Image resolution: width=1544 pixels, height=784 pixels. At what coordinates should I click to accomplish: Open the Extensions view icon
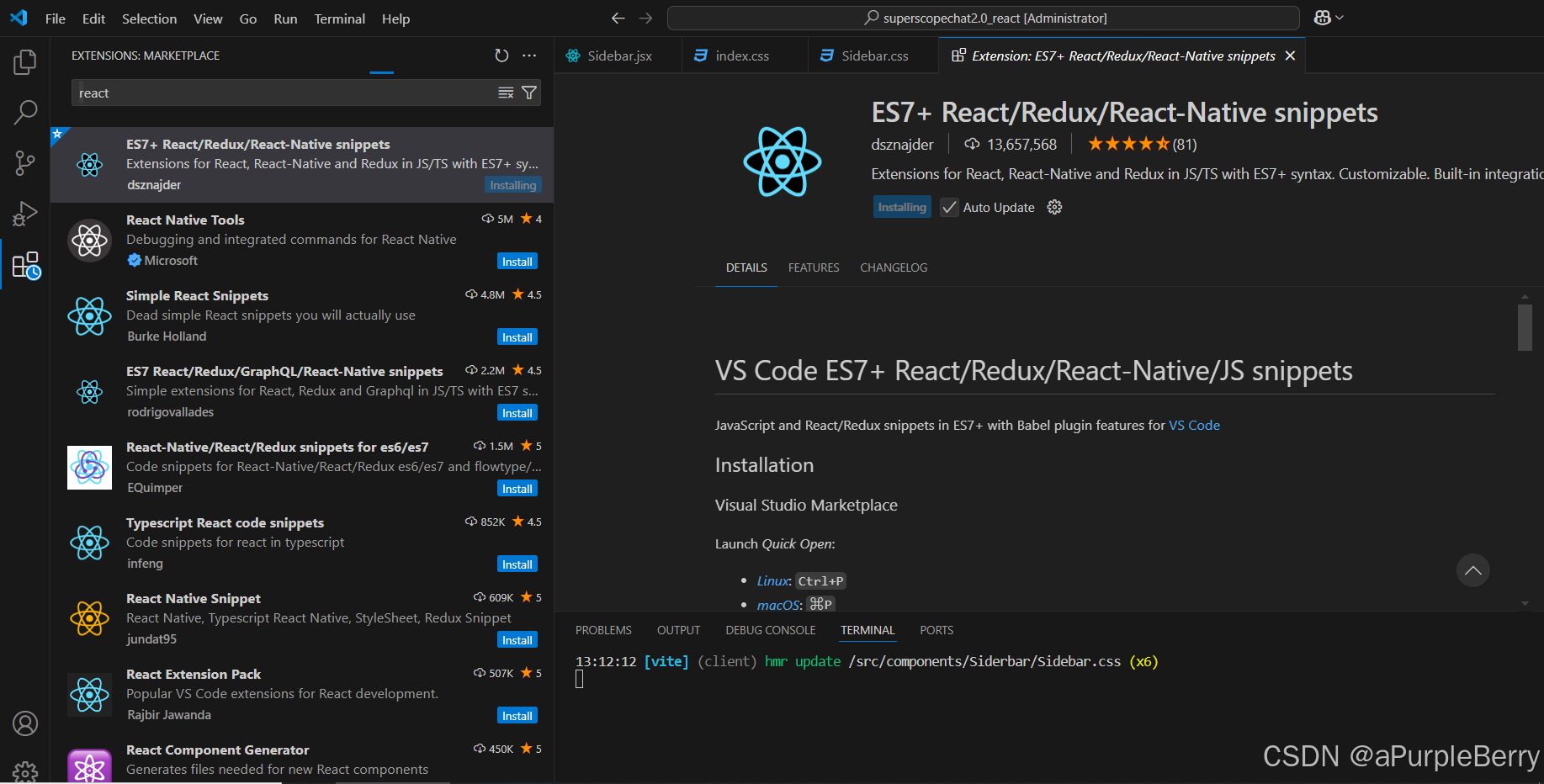pyautogui.click(x=25, y=266)
